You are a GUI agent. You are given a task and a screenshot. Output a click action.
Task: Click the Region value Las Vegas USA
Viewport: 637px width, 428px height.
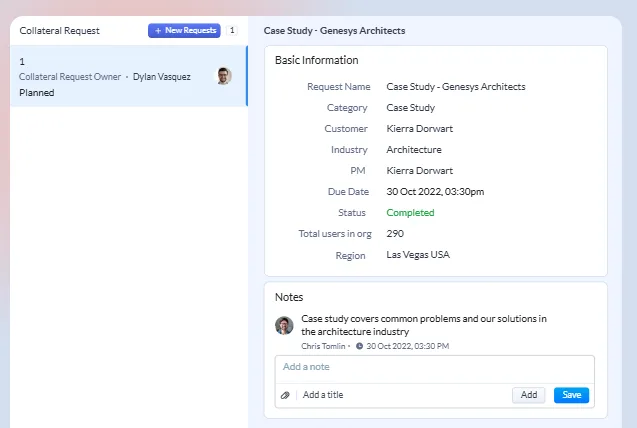tap(418, 255)
